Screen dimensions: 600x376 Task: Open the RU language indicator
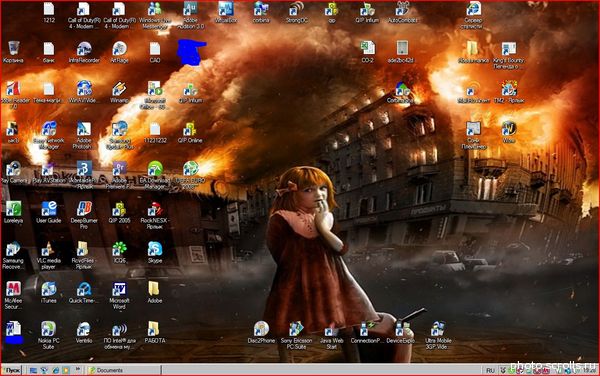point(490,370)
